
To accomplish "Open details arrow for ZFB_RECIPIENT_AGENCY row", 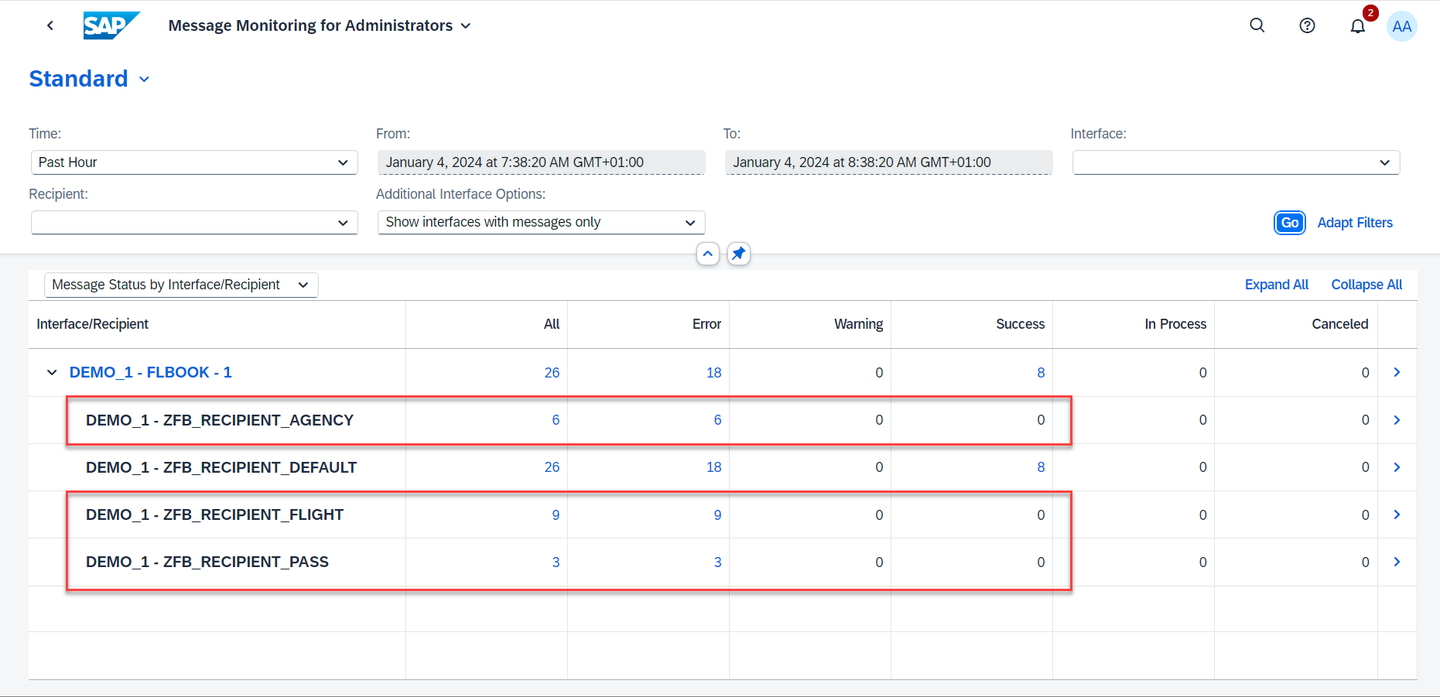I will (x=1397, y=420).
